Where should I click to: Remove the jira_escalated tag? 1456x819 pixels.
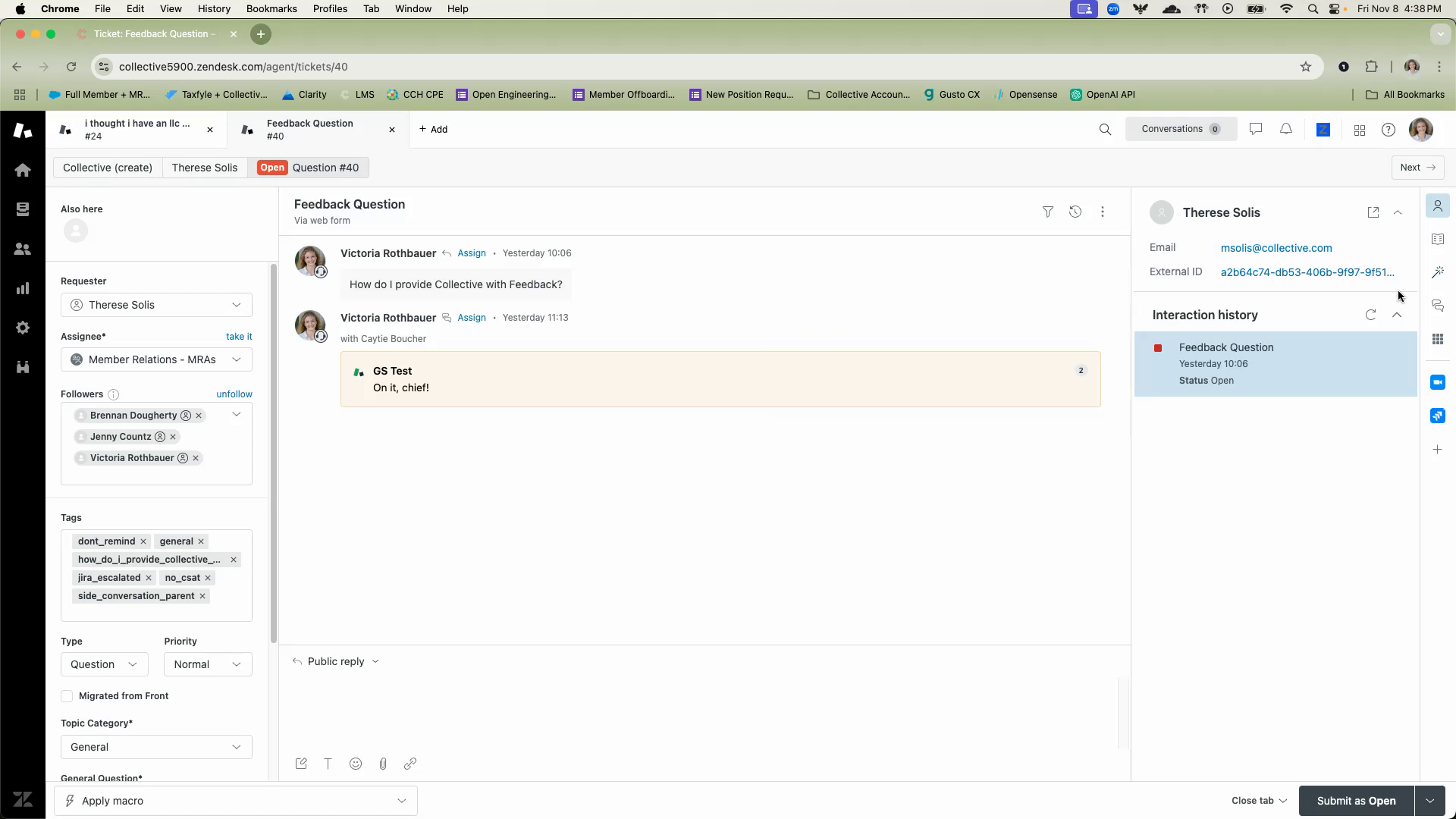(x=149, y=578)
